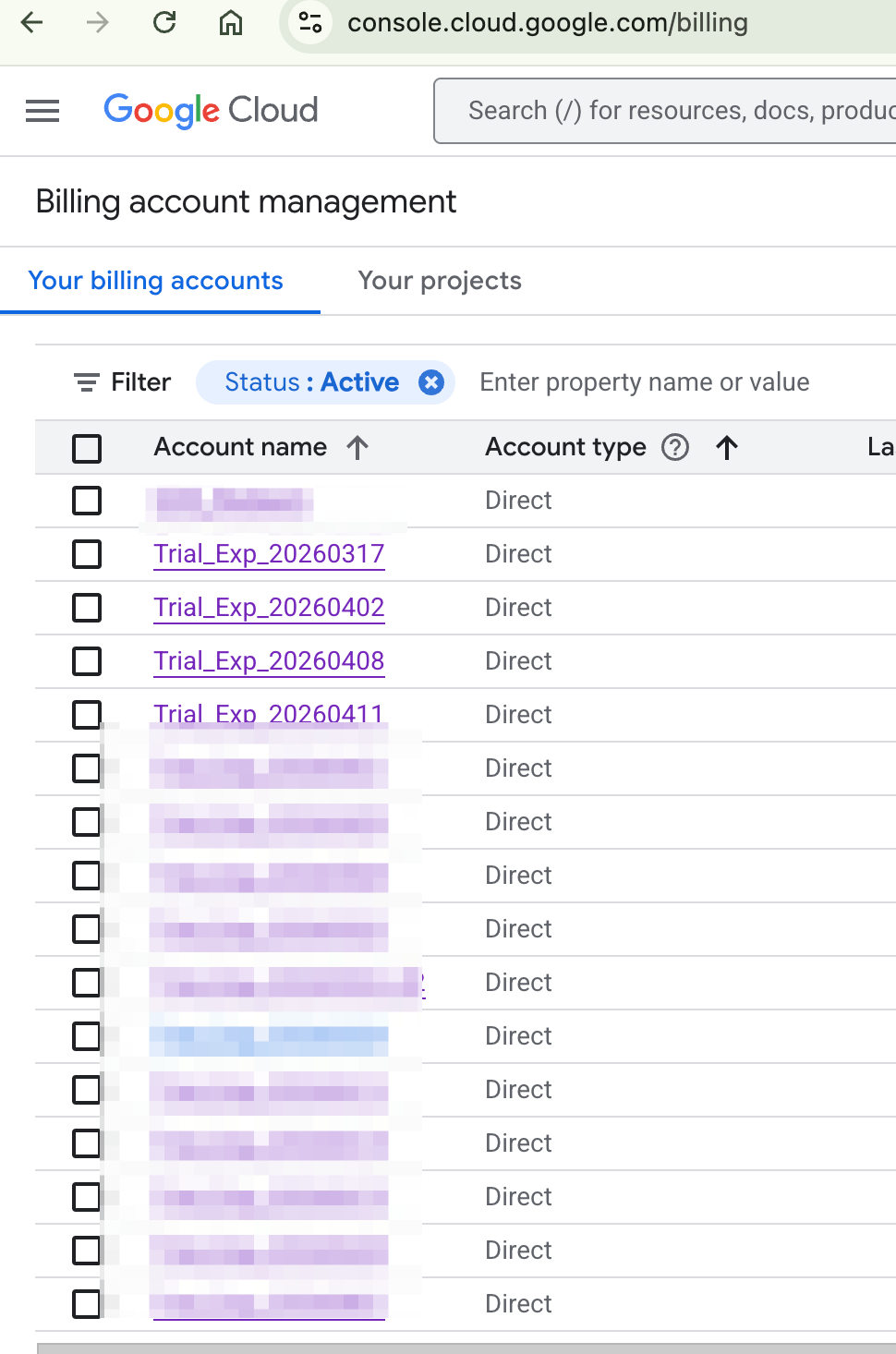Screen dimensions: 896x1354
Task: Sort by Account type arrow
Action: pos(727,448)
